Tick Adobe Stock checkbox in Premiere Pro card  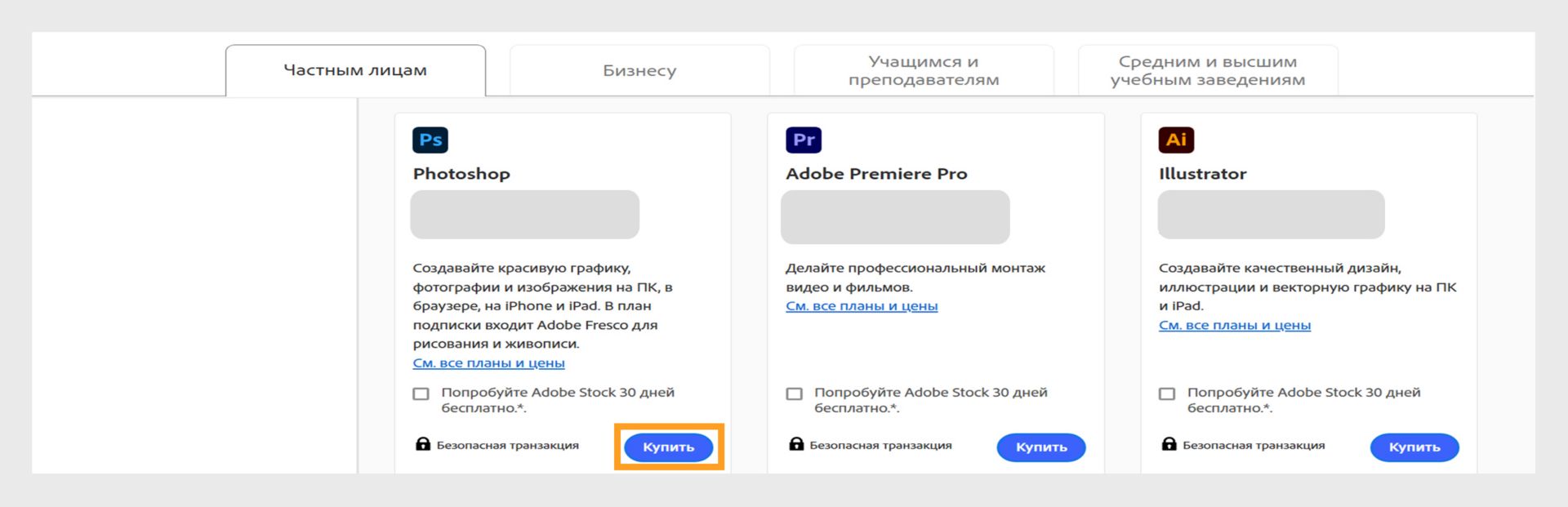[x=795, y=394]
